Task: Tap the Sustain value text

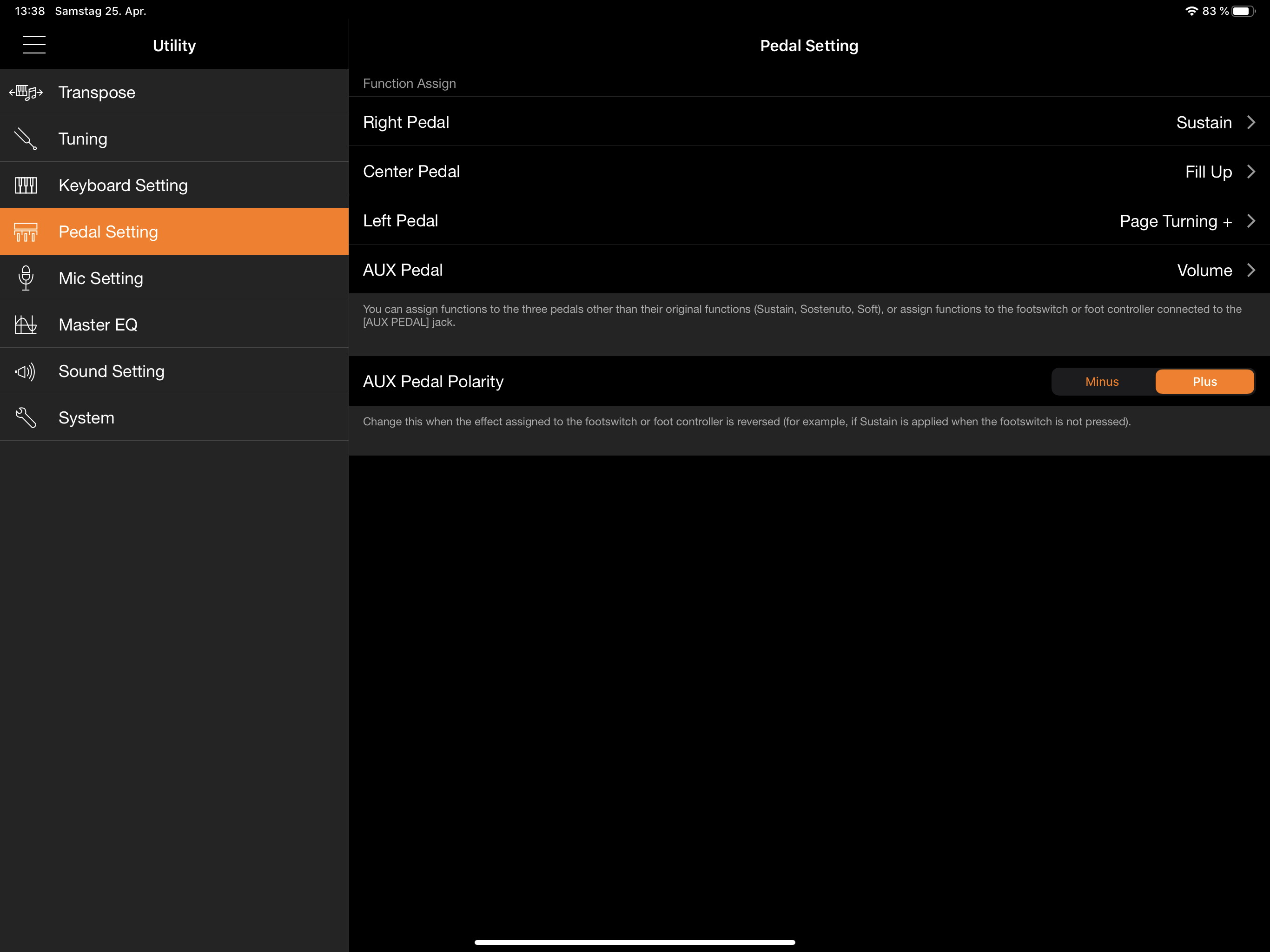Action: point(1204,122)
